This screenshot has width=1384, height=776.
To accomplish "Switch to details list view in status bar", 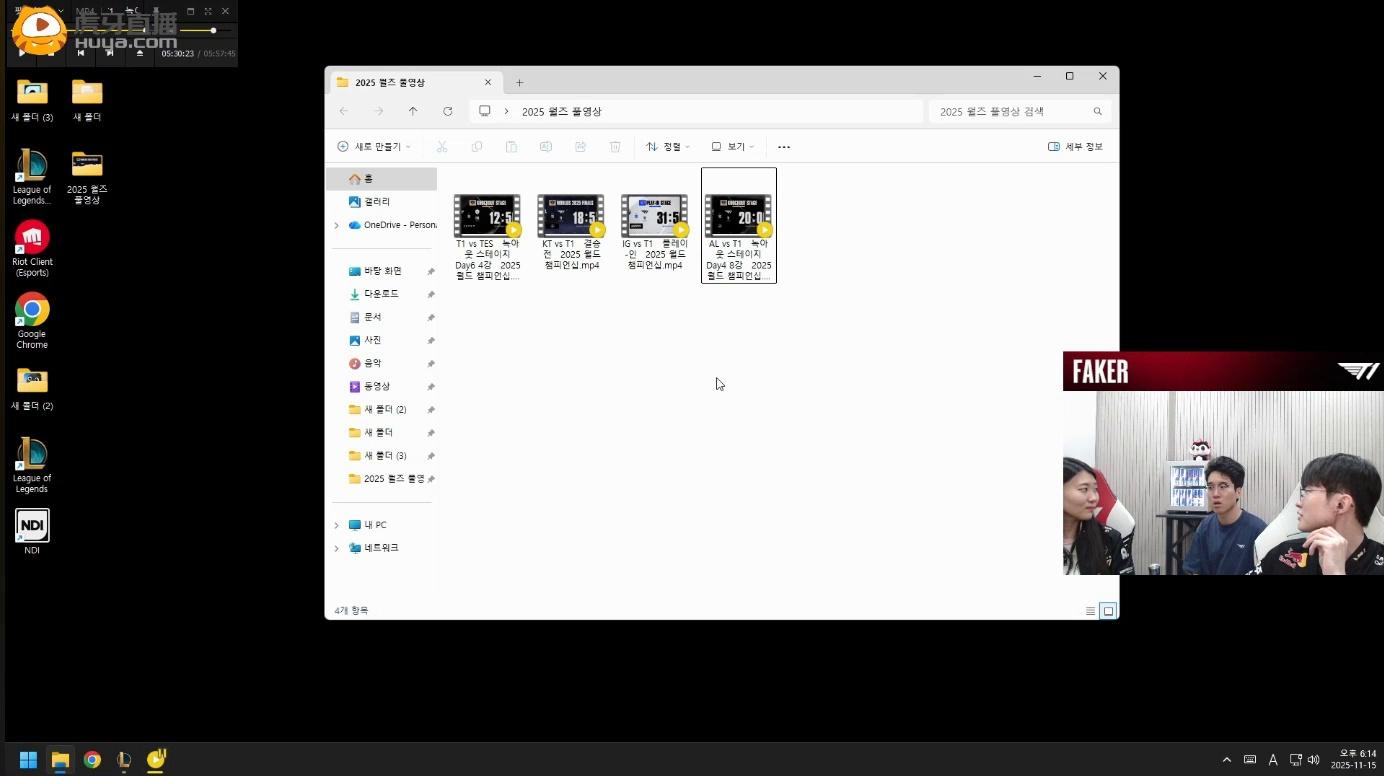I will pyautogui.click(x=1090, y=611).
